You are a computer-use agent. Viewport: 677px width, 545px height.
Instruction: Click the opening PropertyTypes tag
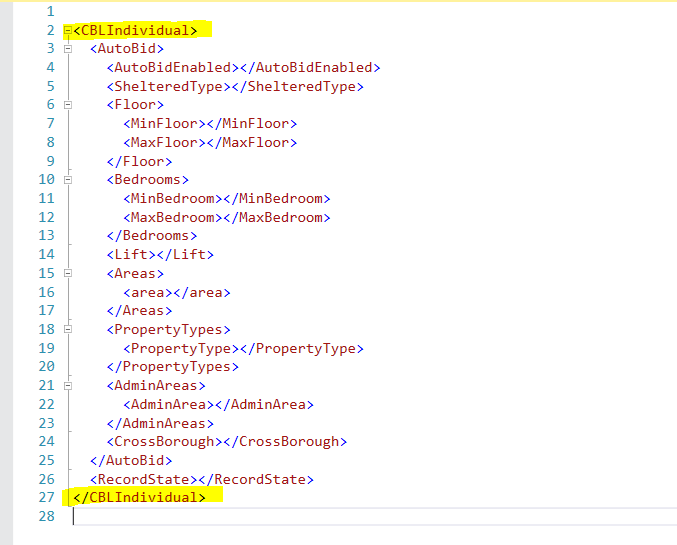tap(168, 330)
